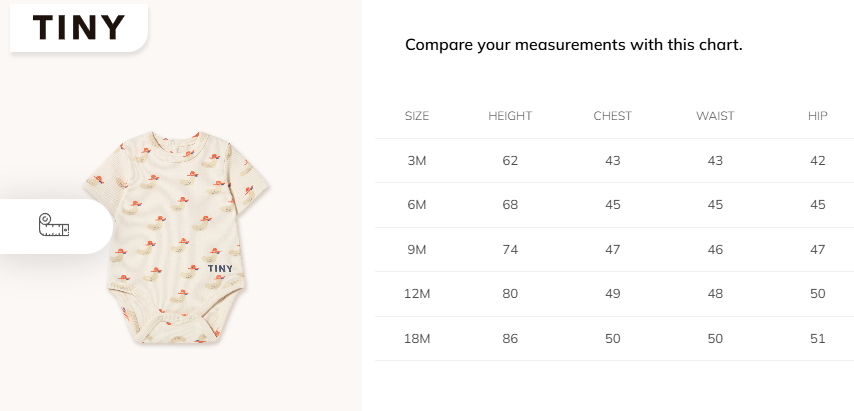Select the WAIST column header
Screen dimensions: 854x411
[x=715, y=116]
